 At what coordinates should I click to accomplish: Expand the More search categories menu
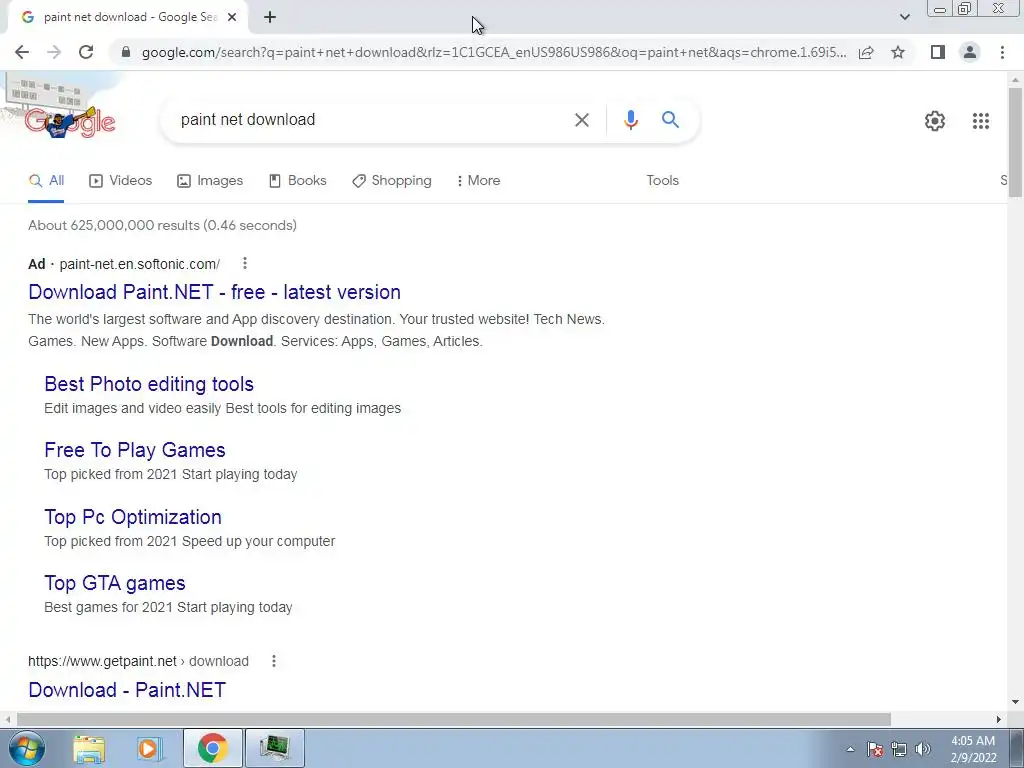pos(479,181)
